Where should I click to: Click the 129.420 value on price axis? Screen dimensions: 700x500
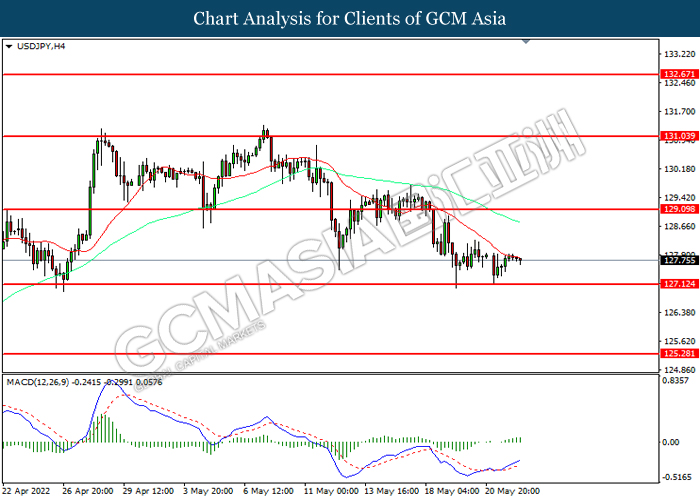pyautogui.click(x=679, y=198)
